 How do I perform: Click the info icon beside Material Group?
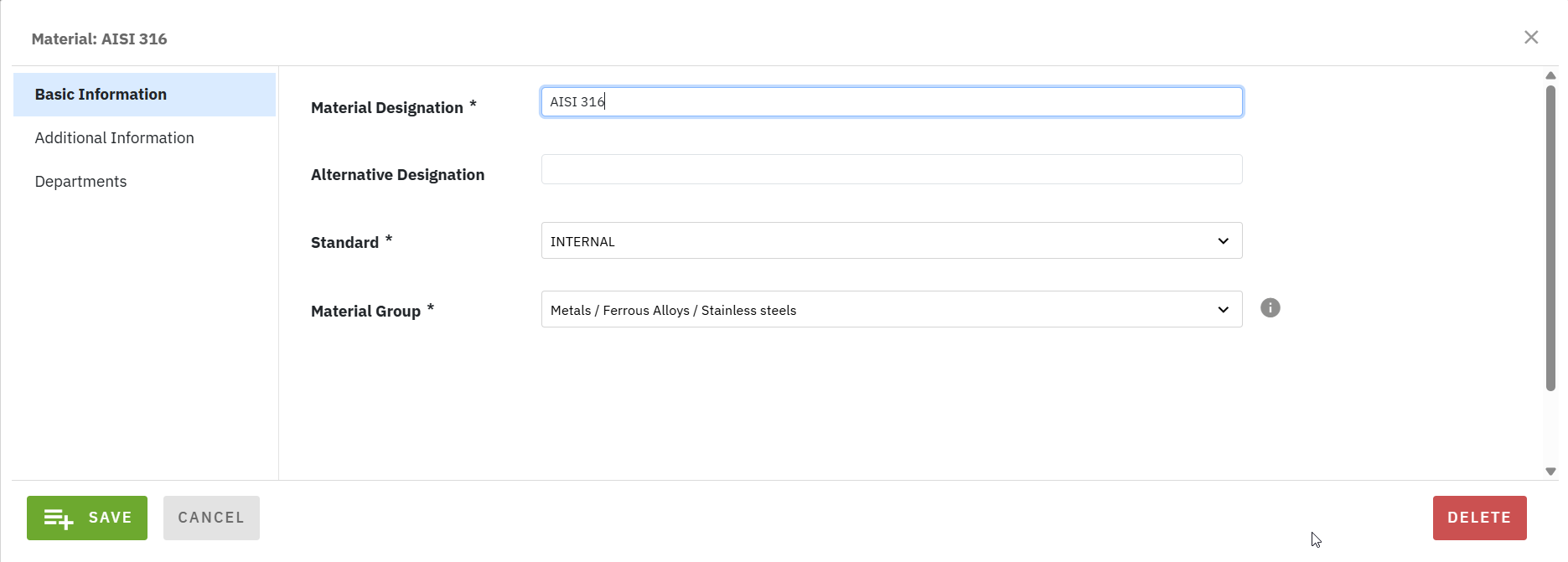click(1270, 308)
